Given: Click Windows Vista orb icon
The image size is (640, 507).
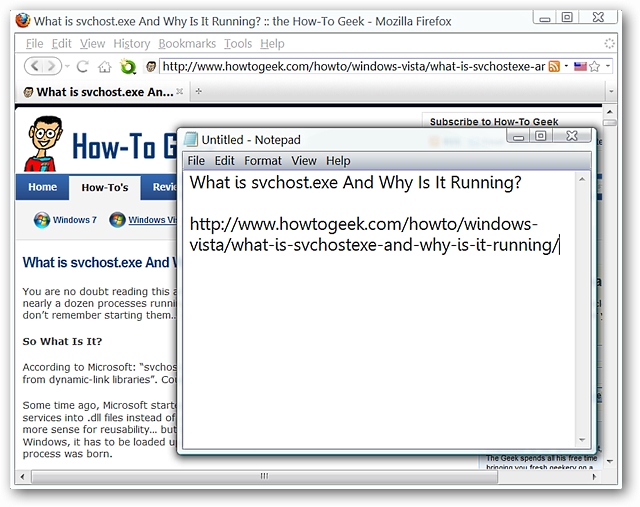Looking at the screenshot, I should [x=118, y=220].
